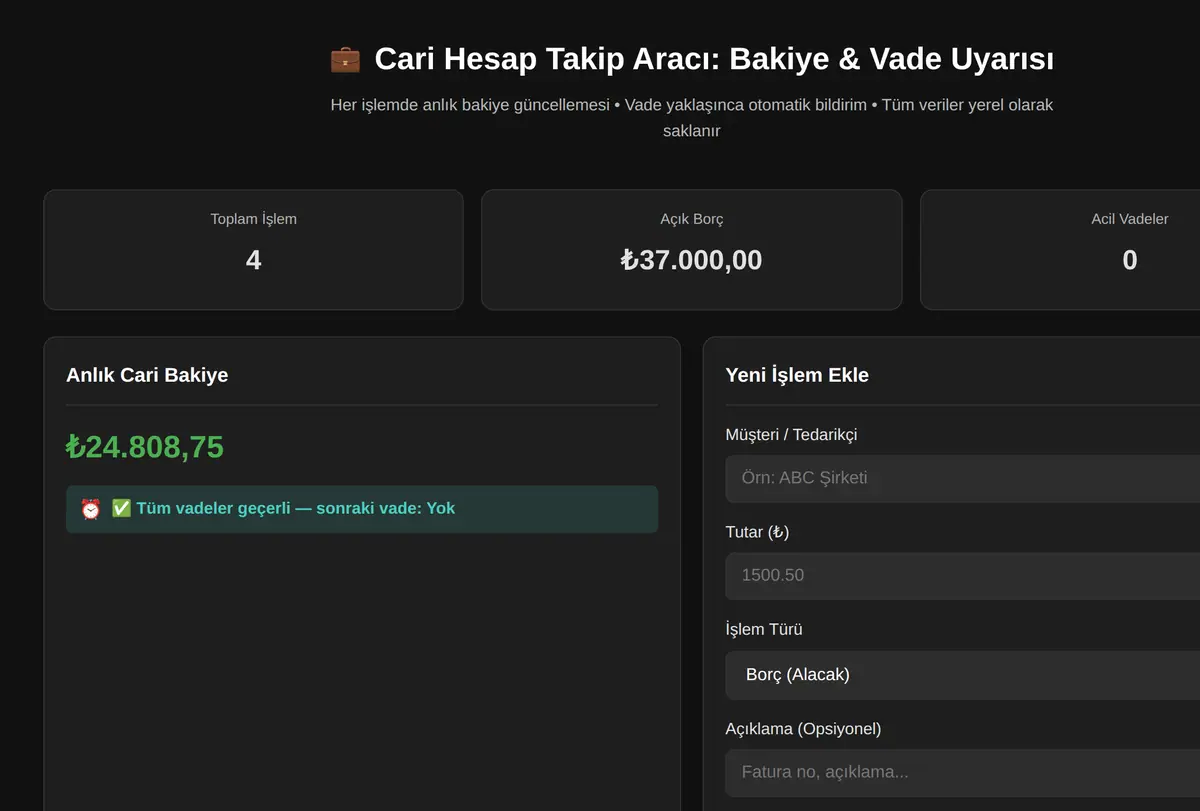Click the Yeni İşlem Ekle heading
This screenshot has height=811, width=1200.
coord(797,375)
